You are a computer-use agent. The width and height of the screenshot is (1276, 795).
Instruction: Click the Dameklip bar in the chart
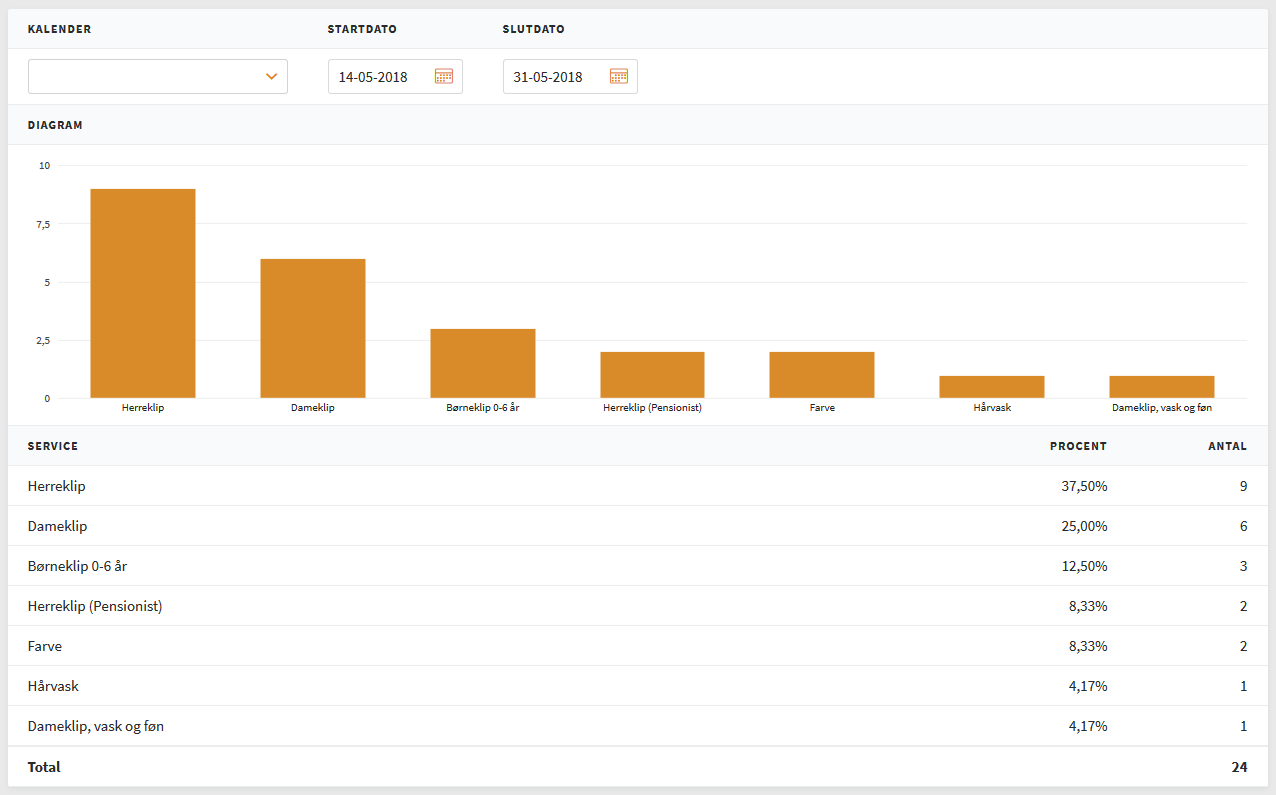point(313,328)
